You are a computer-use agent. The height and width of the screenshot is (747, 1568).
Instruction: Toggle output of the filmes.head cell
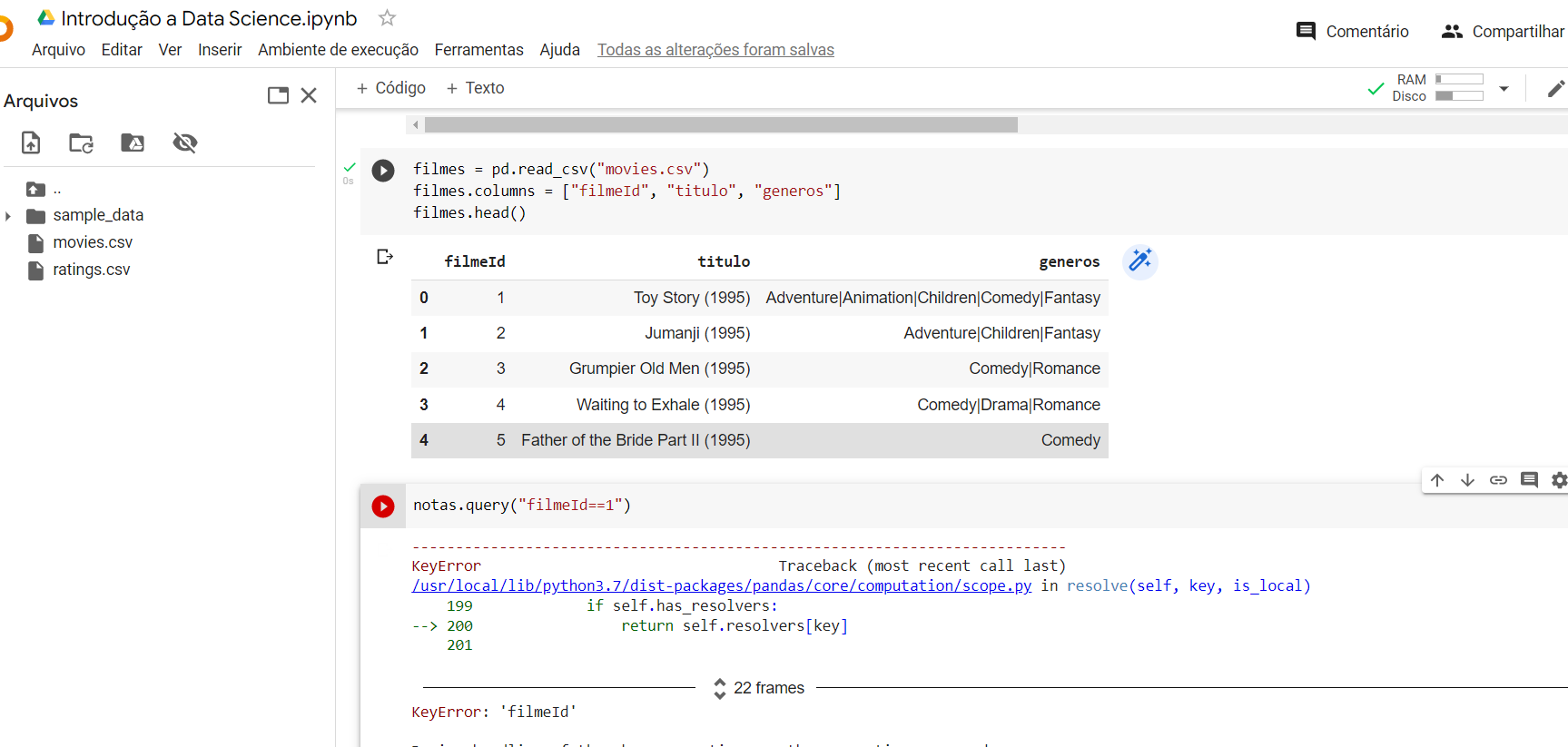coord(385,257)
